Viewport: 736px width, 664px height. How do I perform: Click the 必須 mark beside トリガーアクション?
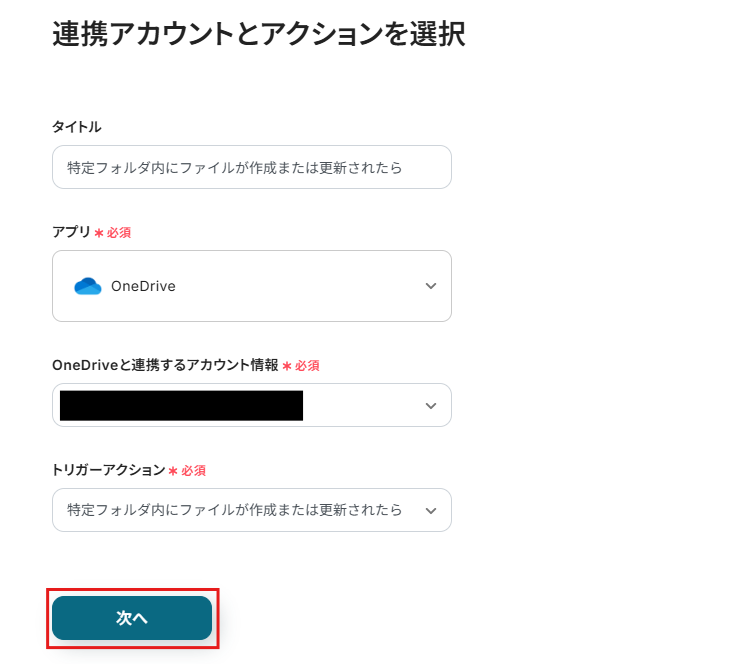point(193,470)
